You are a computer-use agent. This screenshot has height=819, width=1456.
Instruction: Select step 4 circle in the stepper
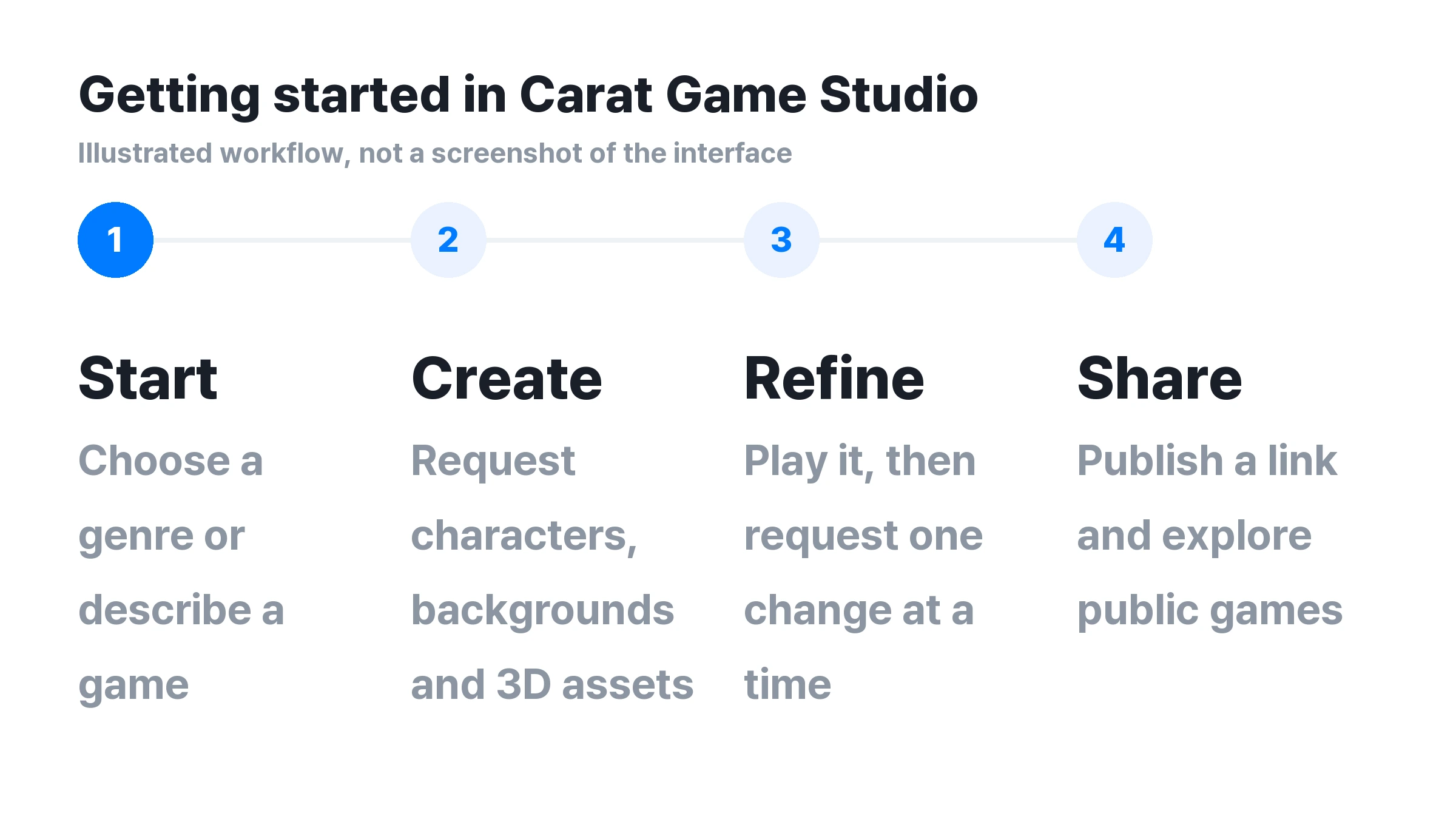(1114, 240)
